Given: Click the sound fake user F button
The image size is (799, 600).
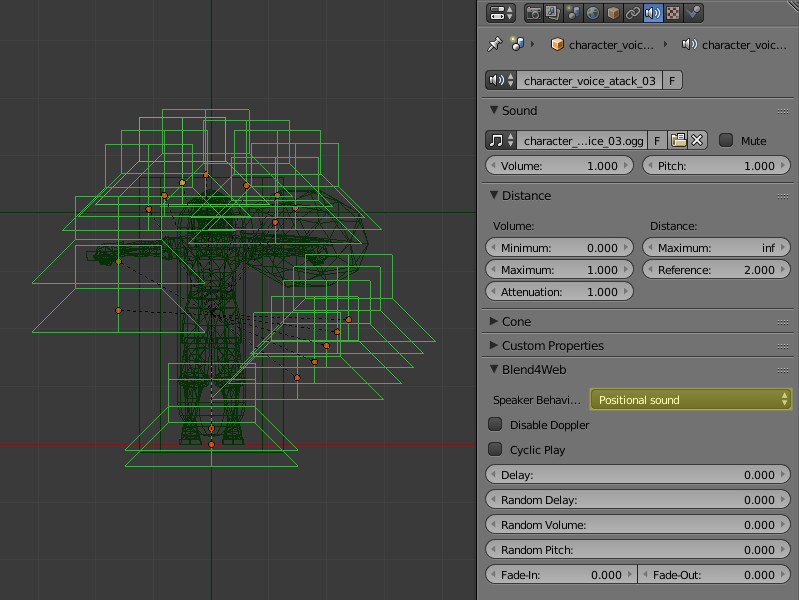Looking at the screenshot, I should pyautogui.click(x=657, y=140).
